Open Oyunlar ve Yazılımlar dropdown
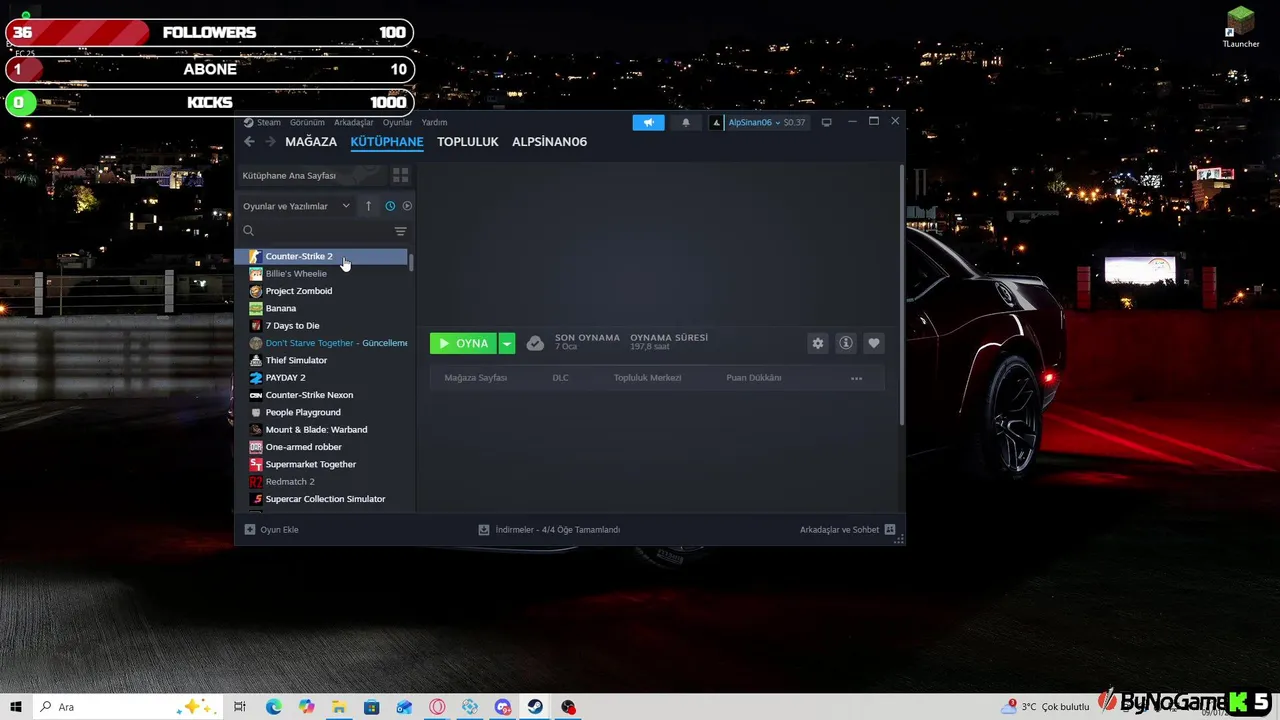 [x=296, y=206]
